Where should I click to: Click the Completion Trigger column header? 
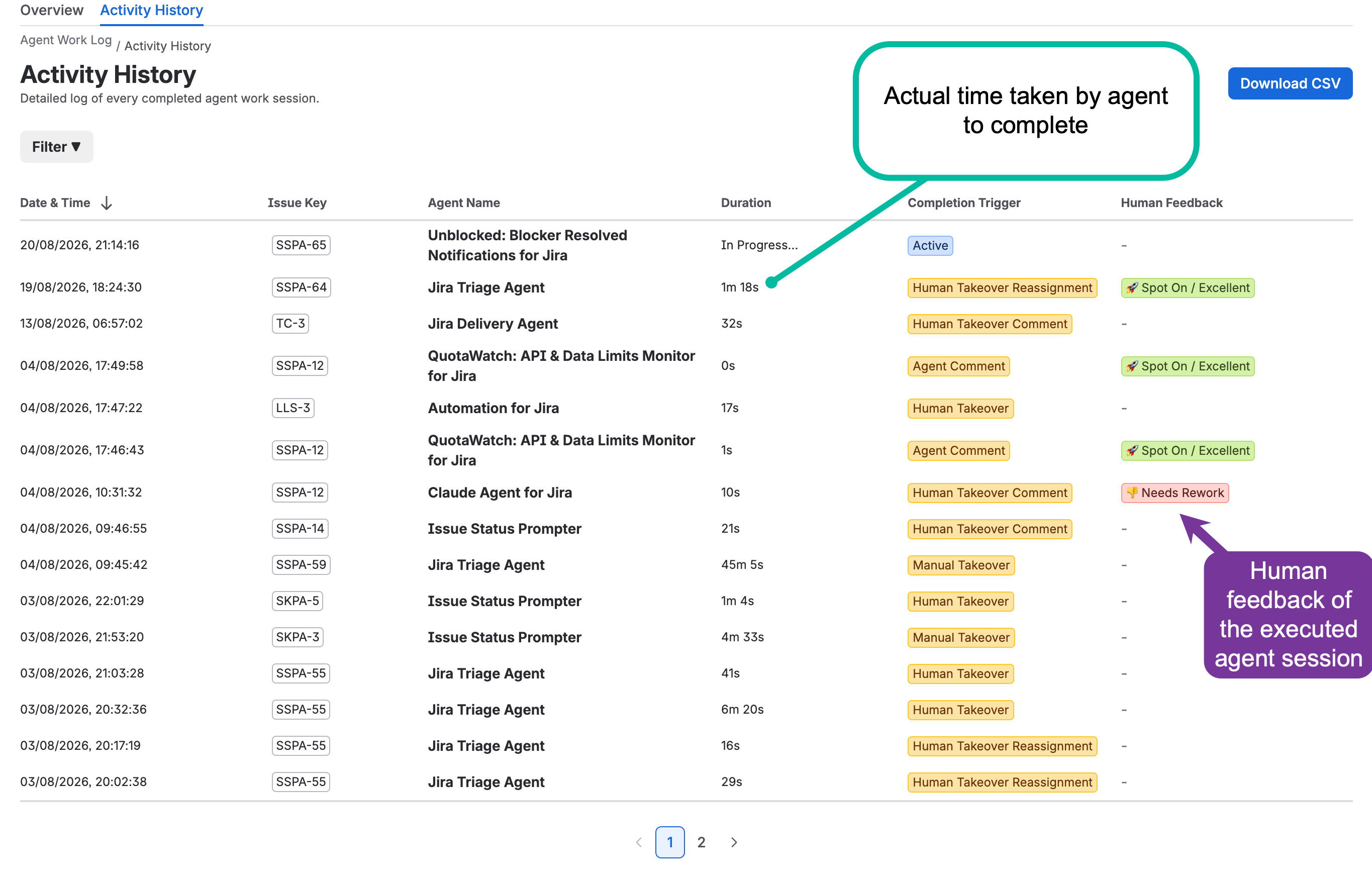click(x=964, y=203)
